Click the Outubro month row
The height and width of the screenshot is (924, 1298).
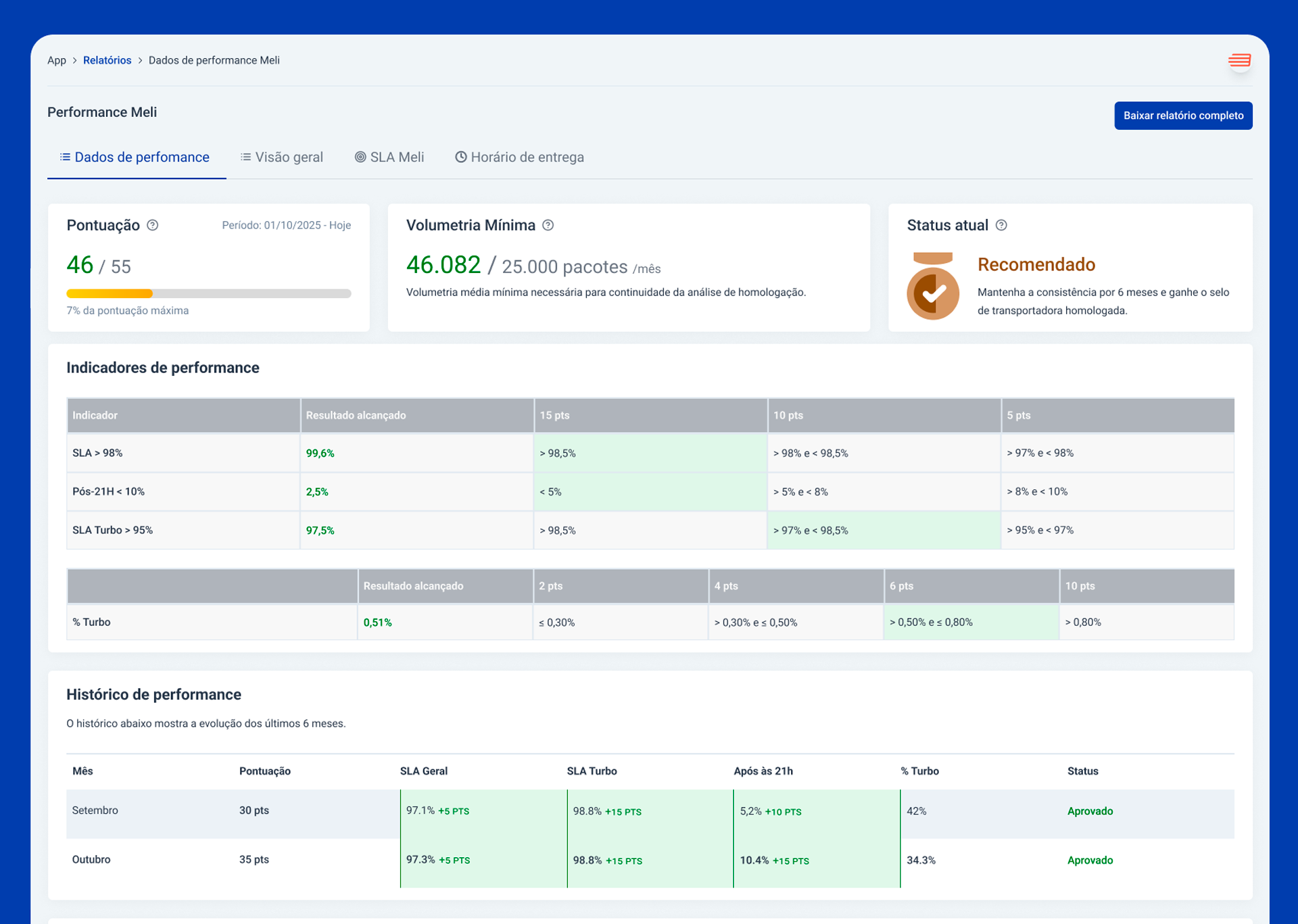tap(650, 863)
